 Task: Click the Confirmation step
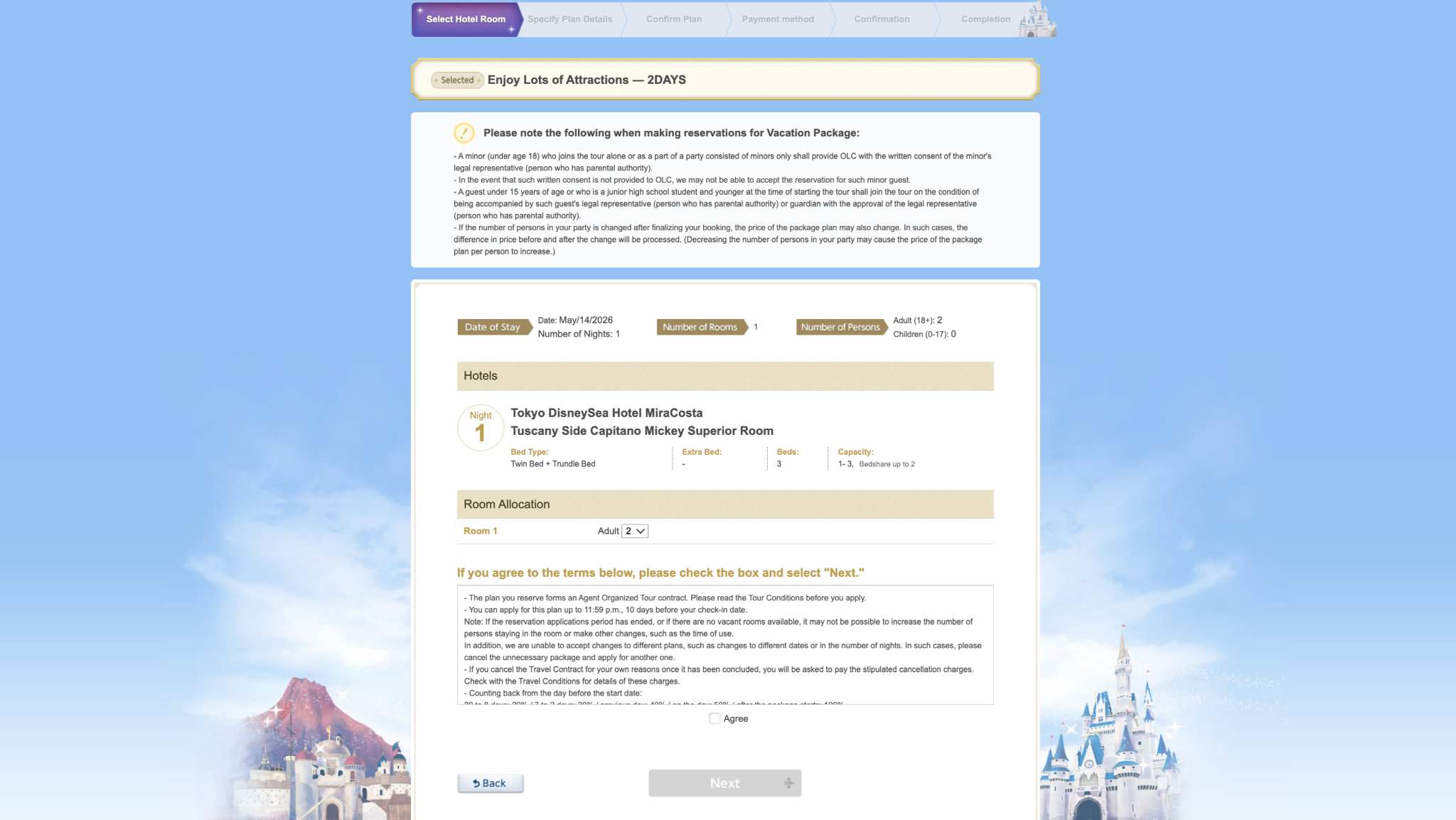[882, 19]
